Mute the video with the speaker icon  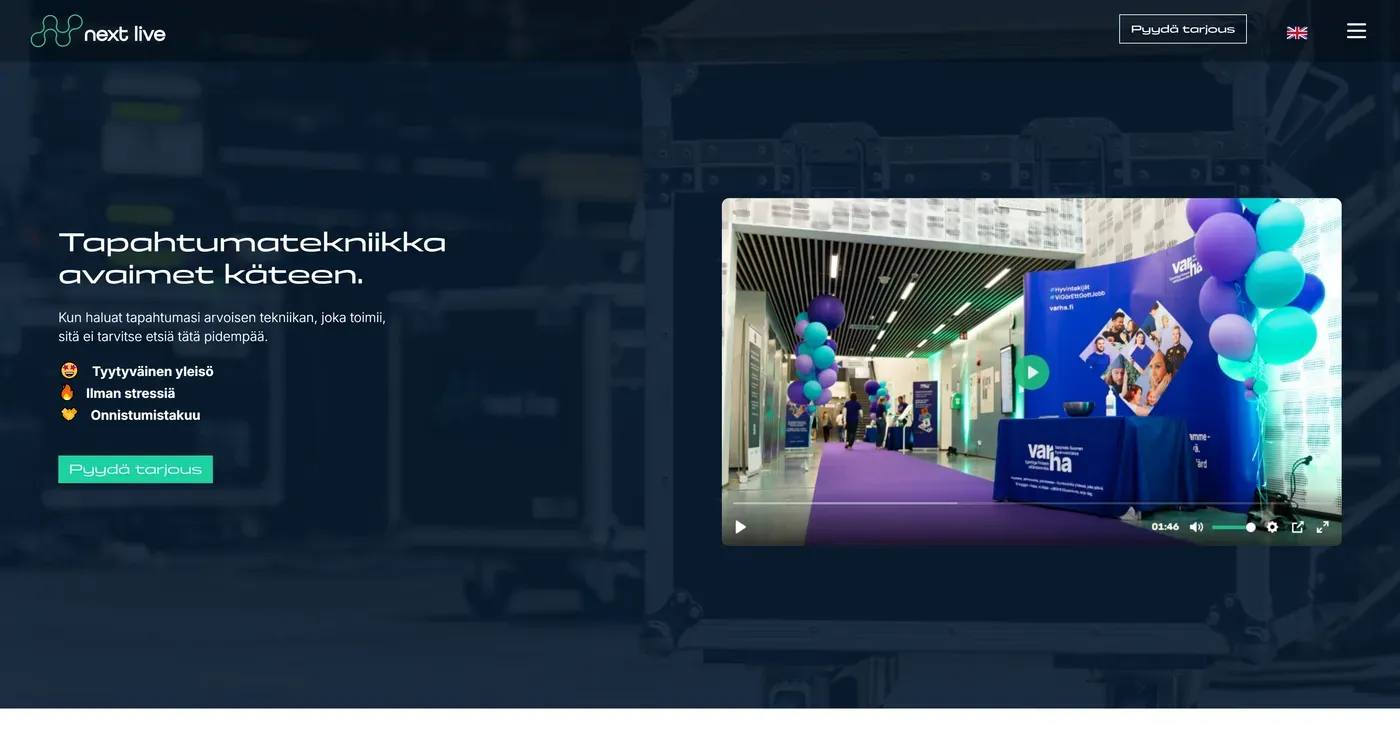pyautogui.click(x=1196, y=527)
